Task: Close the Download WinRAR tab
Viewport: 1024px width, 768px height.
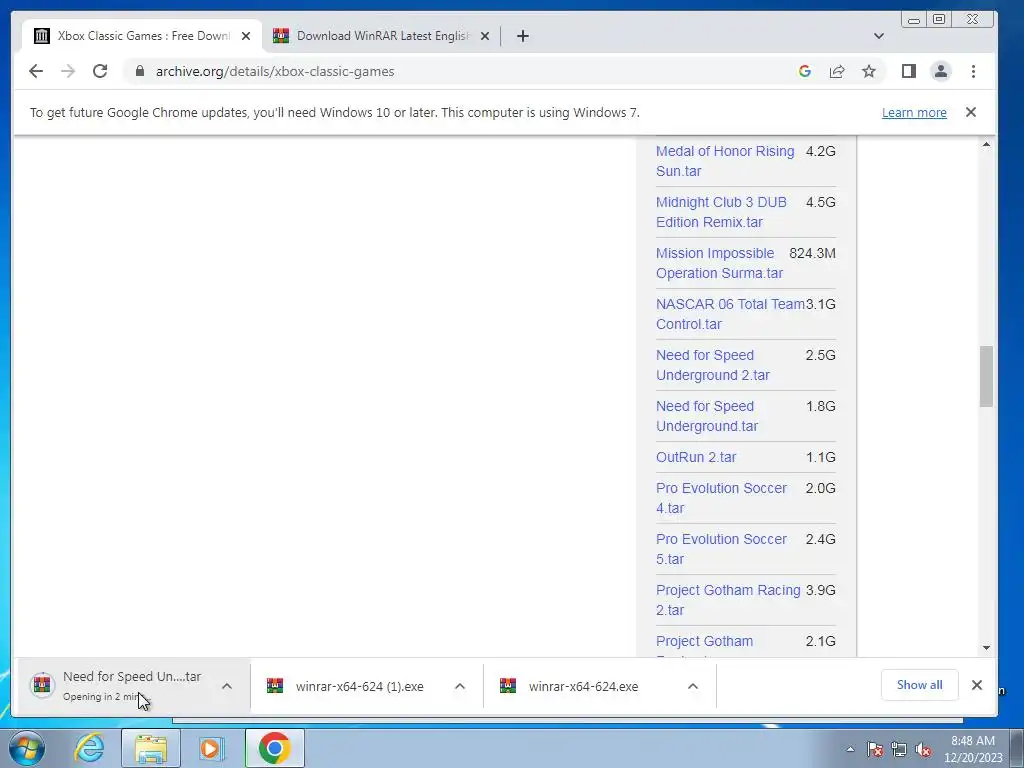Action: click(485, 36)
